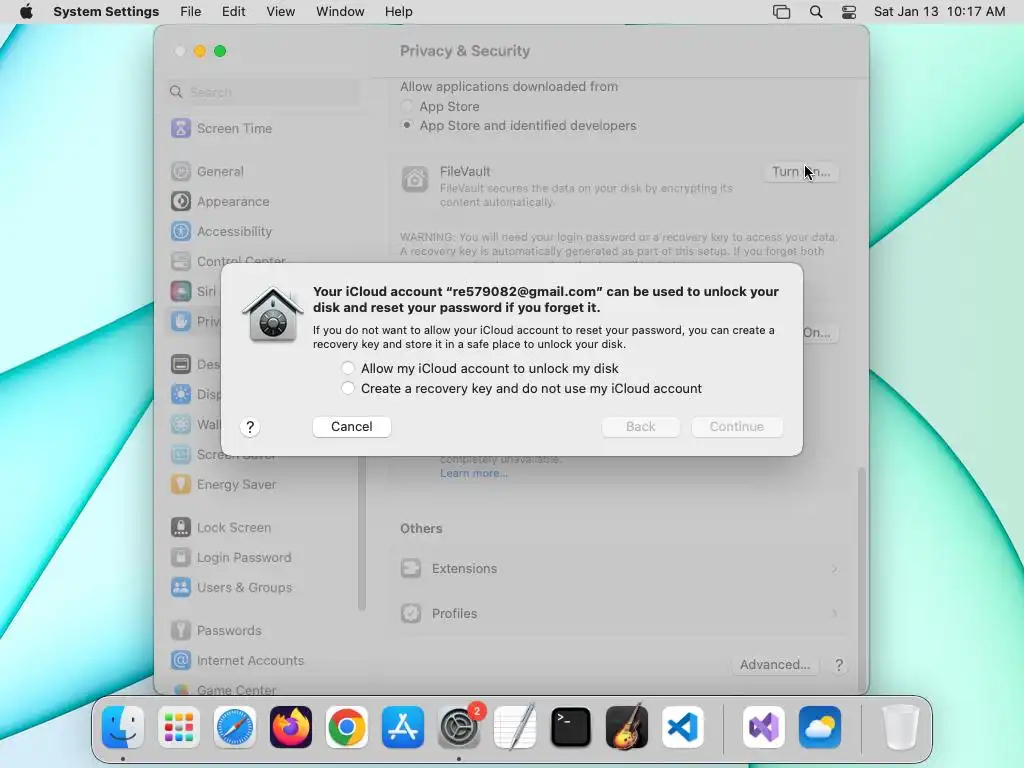
Task: Open General settings in the sidebar
Action: tap(220, 172)
